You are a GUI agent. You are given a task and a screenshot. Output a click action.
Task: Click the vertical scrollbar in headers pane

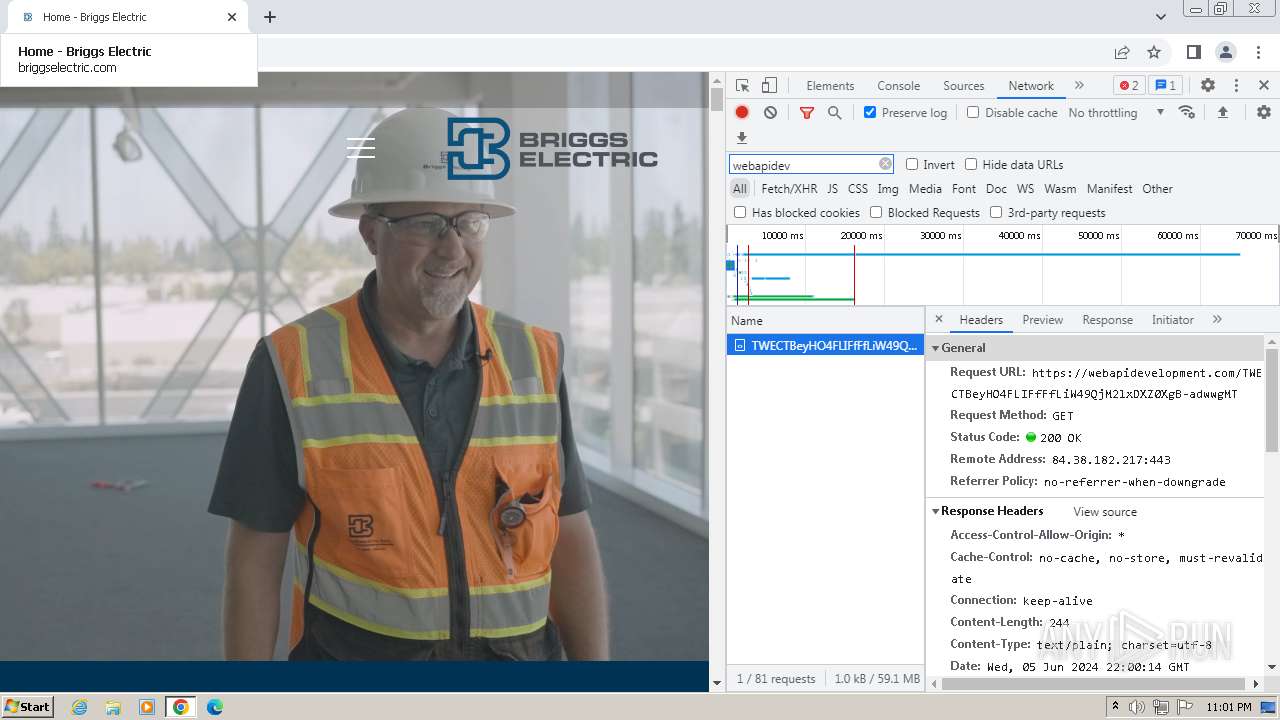pyautogui.click(x=1272, y=400)
